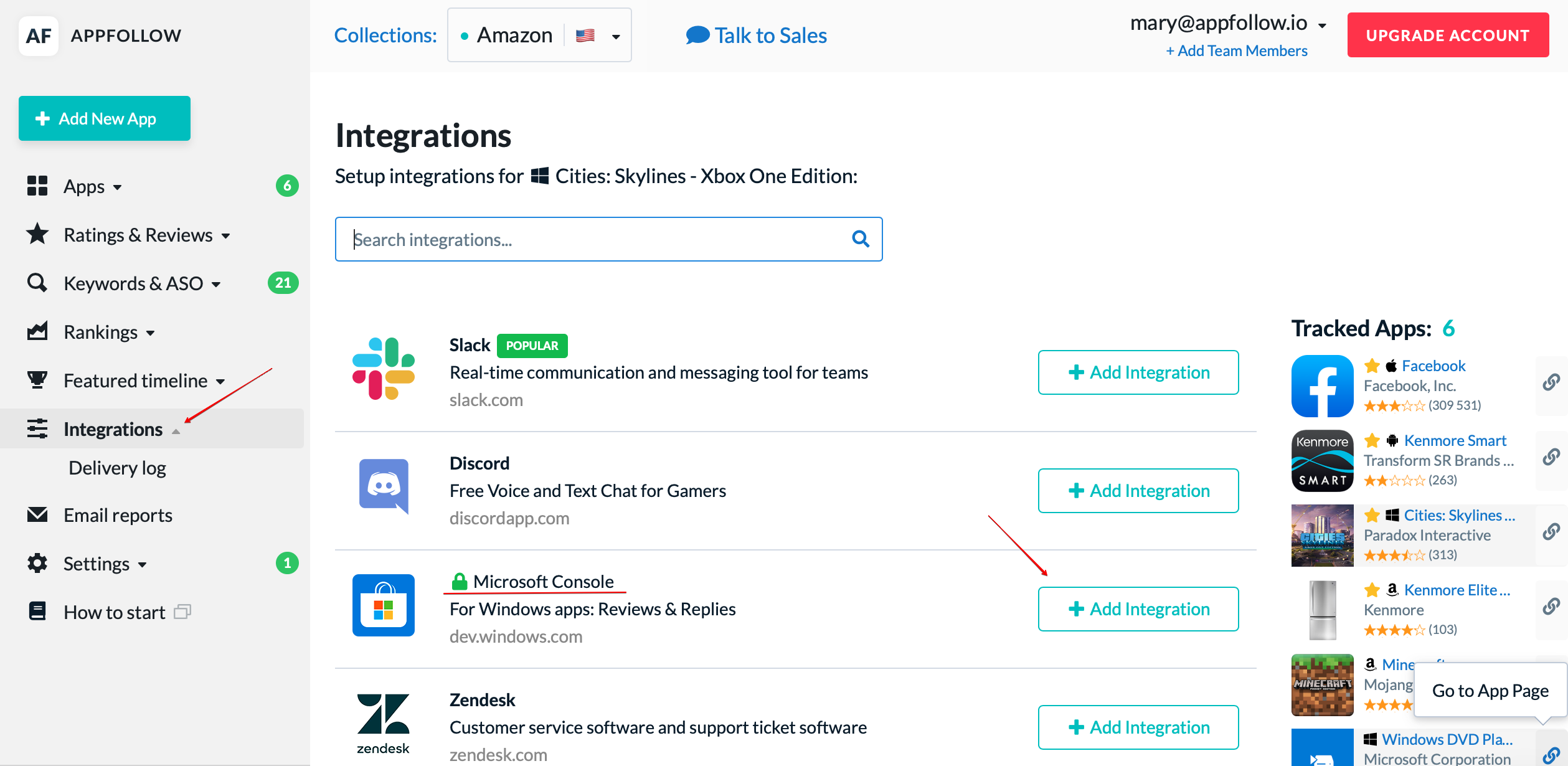Click the Go to App Page tooltip
1568x766 pixels.
[1490, 691]
